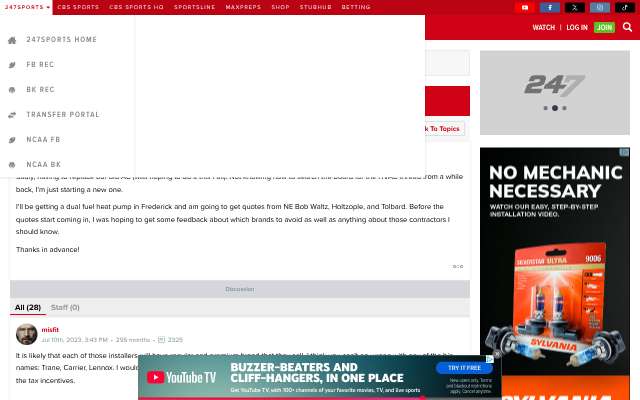Open the X (Twitter) social icon
This screenshot has width=640, height=400.
[575, 7]
